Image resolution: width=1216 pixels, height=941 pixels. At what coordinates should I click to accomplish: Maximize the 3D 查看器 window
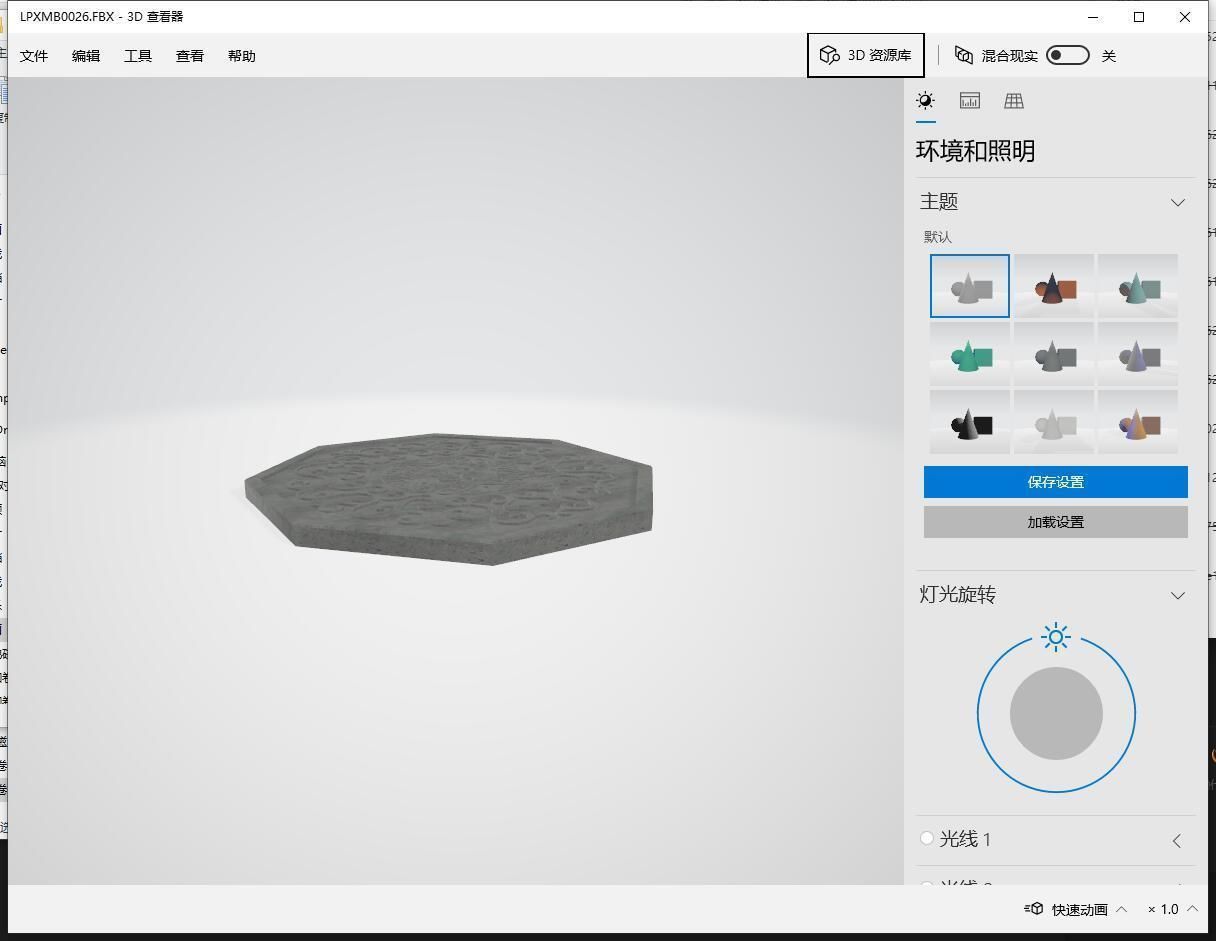click(x=1139, y=17)
